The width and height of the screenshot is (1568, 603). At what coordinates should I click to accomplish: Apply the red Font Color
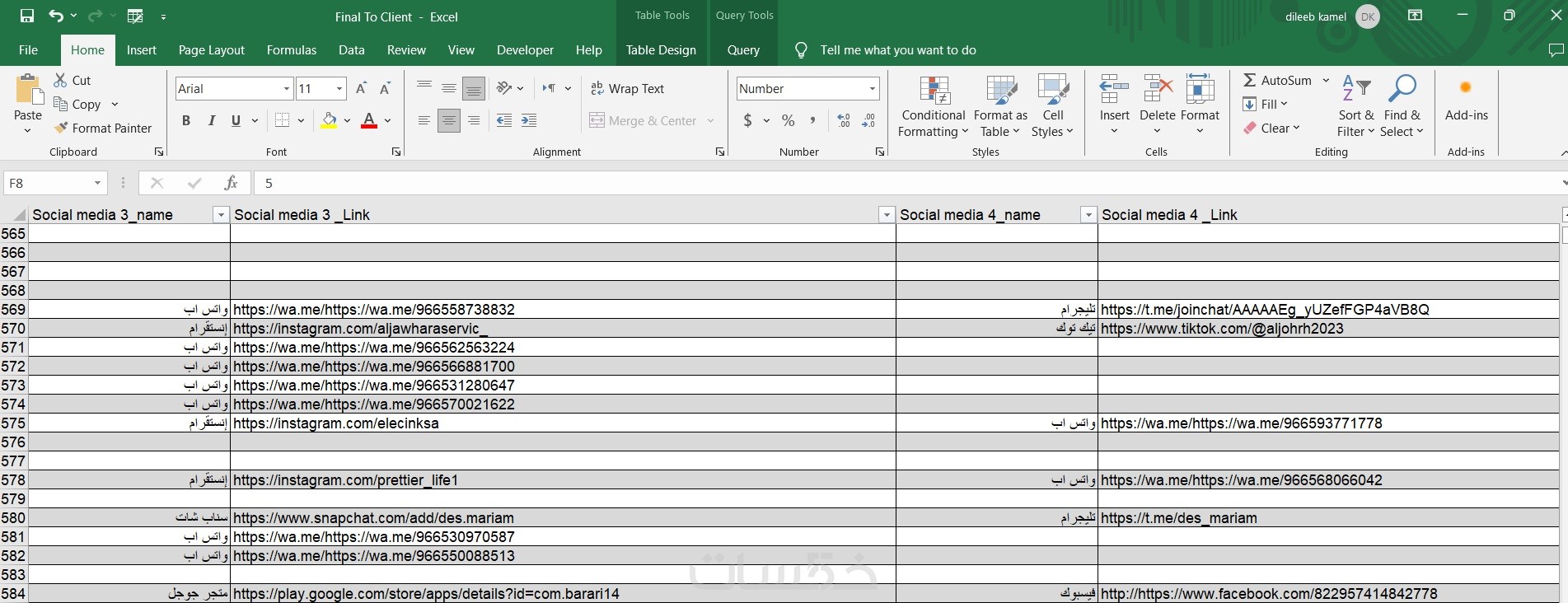pyautogui.click(x=369, y=120)
